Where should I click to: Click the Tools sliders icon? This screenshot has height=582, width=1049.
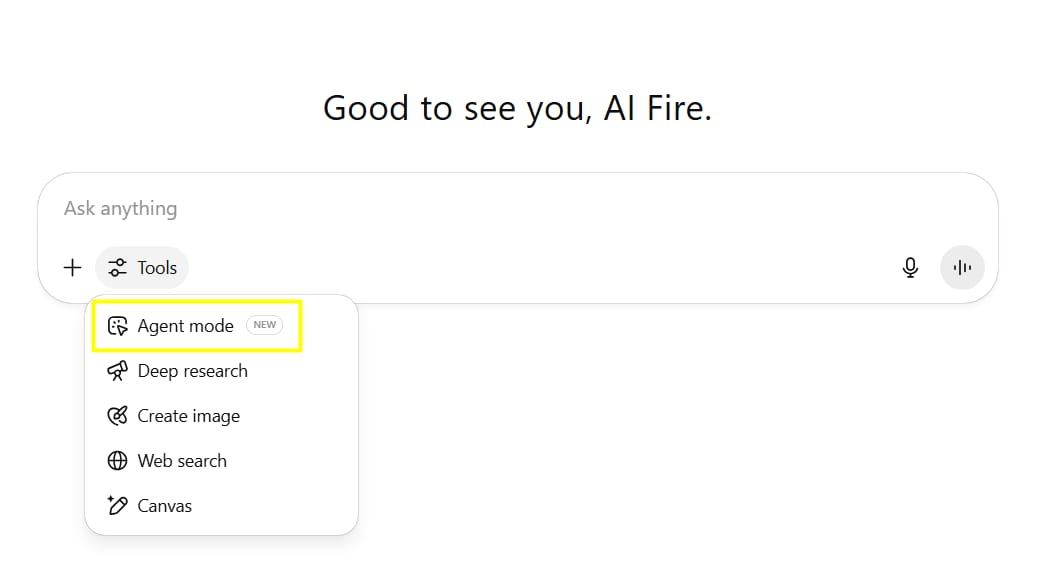tap(118, 268)
